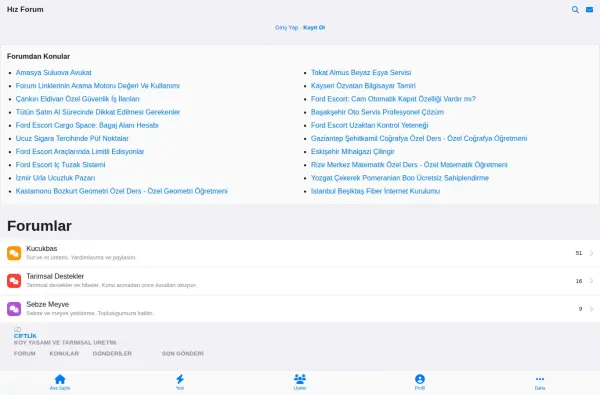Open Ucuz Sigara Tercihinde Püf Noktalar
Image resolution: width=600 pixels, height=395 pixels.
coord(72,139)
